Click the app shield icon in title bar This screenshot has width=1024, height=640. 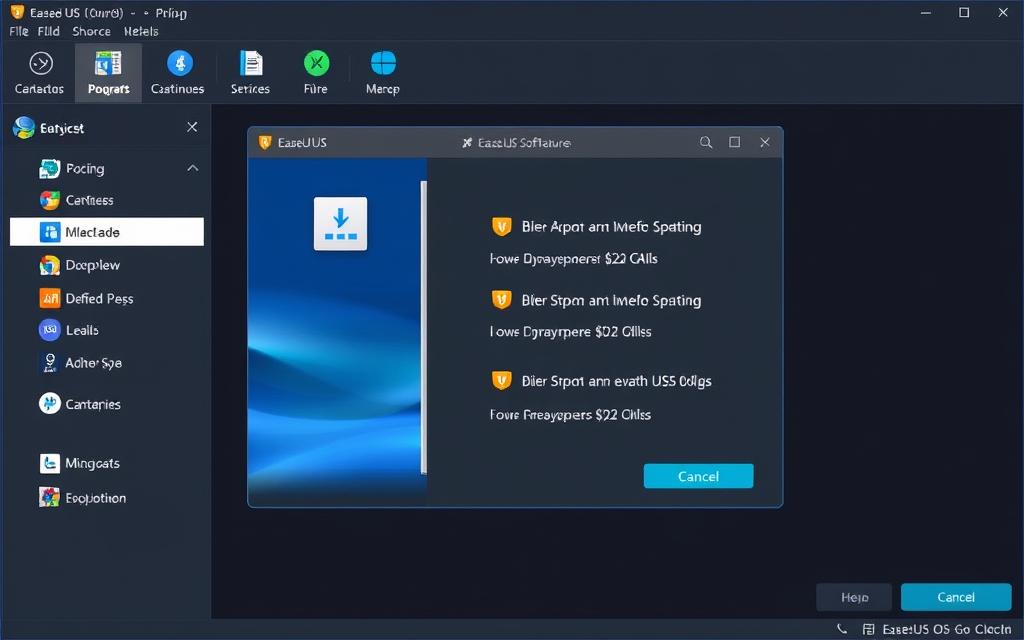point(18,12)
